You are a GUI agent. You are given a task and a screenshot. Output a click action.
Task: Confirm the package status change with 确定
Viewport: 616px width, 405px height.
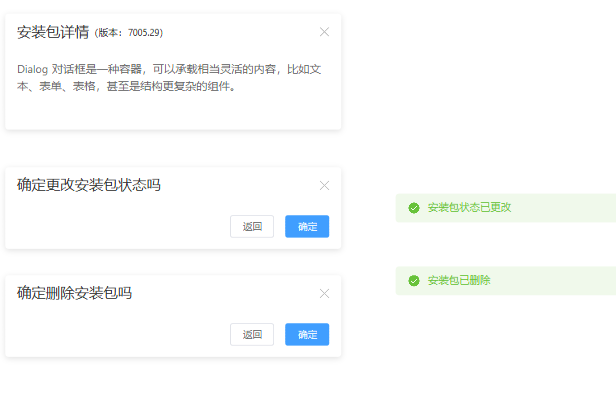307,226
